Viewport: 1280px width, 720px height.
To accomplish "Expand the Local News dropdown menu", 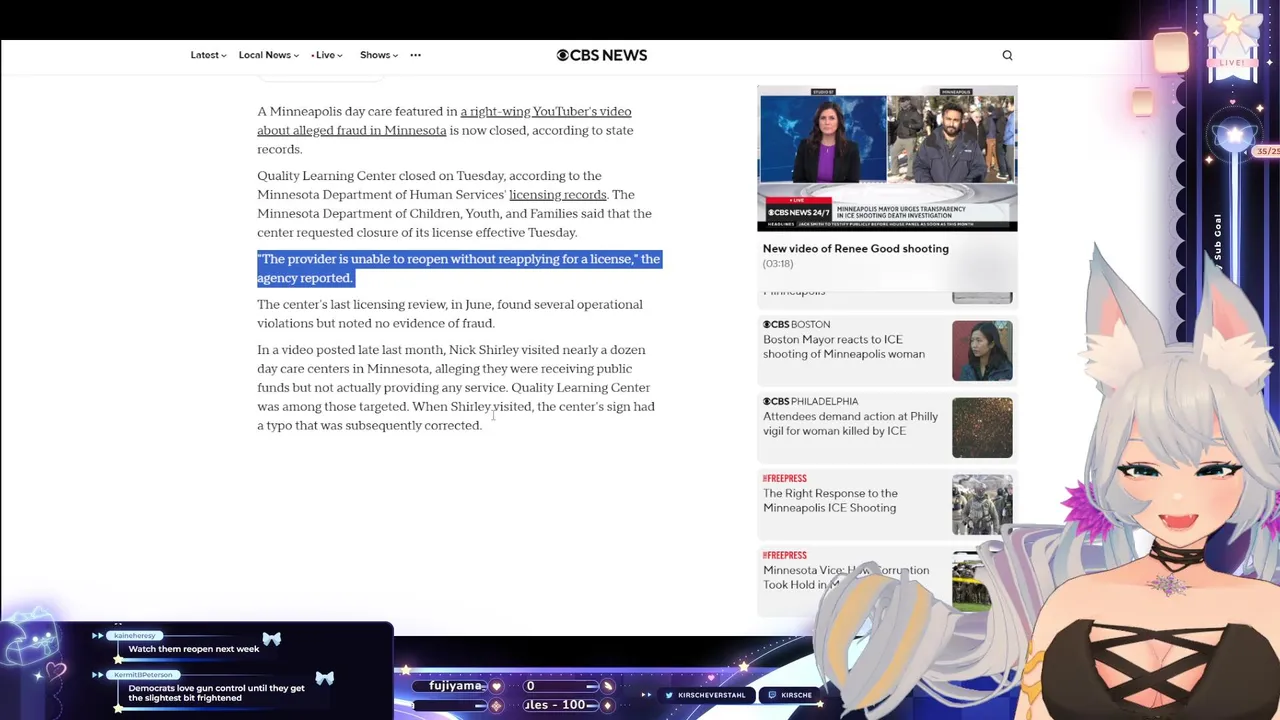I will (x=268, y=55).
